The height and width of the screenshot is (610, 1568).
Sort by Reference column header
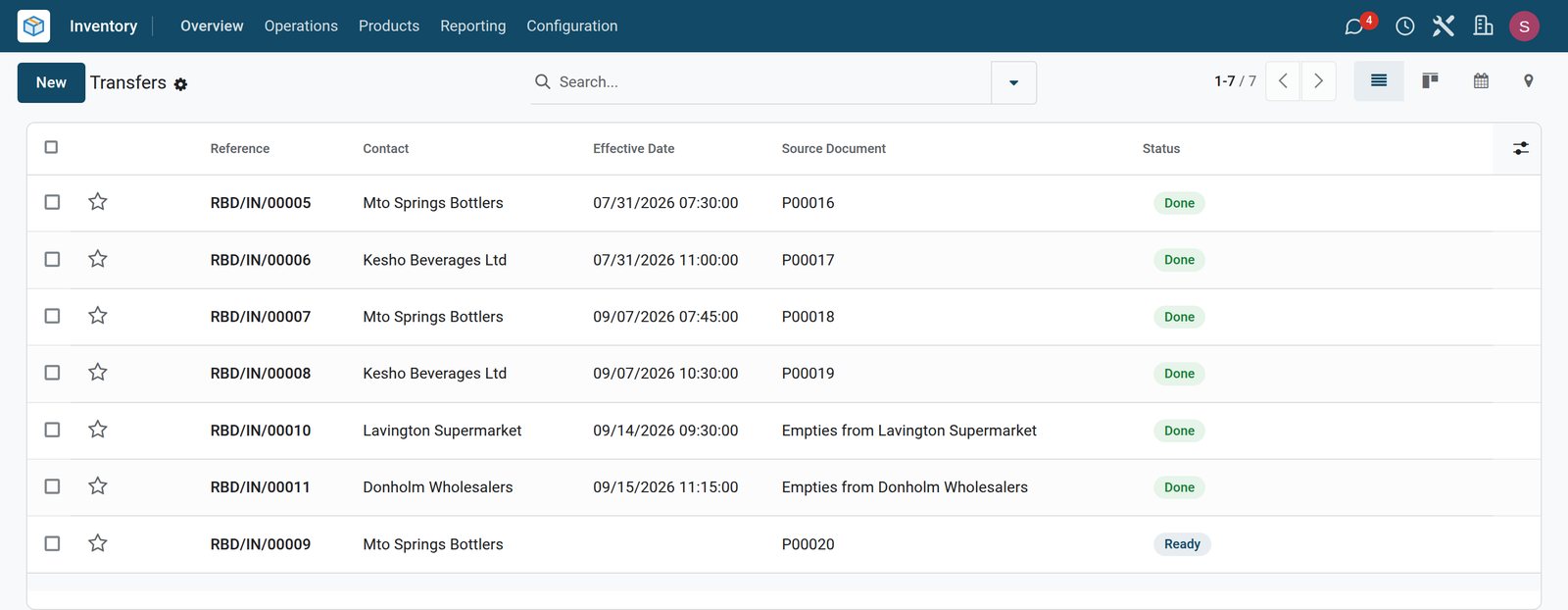[240, 149]
